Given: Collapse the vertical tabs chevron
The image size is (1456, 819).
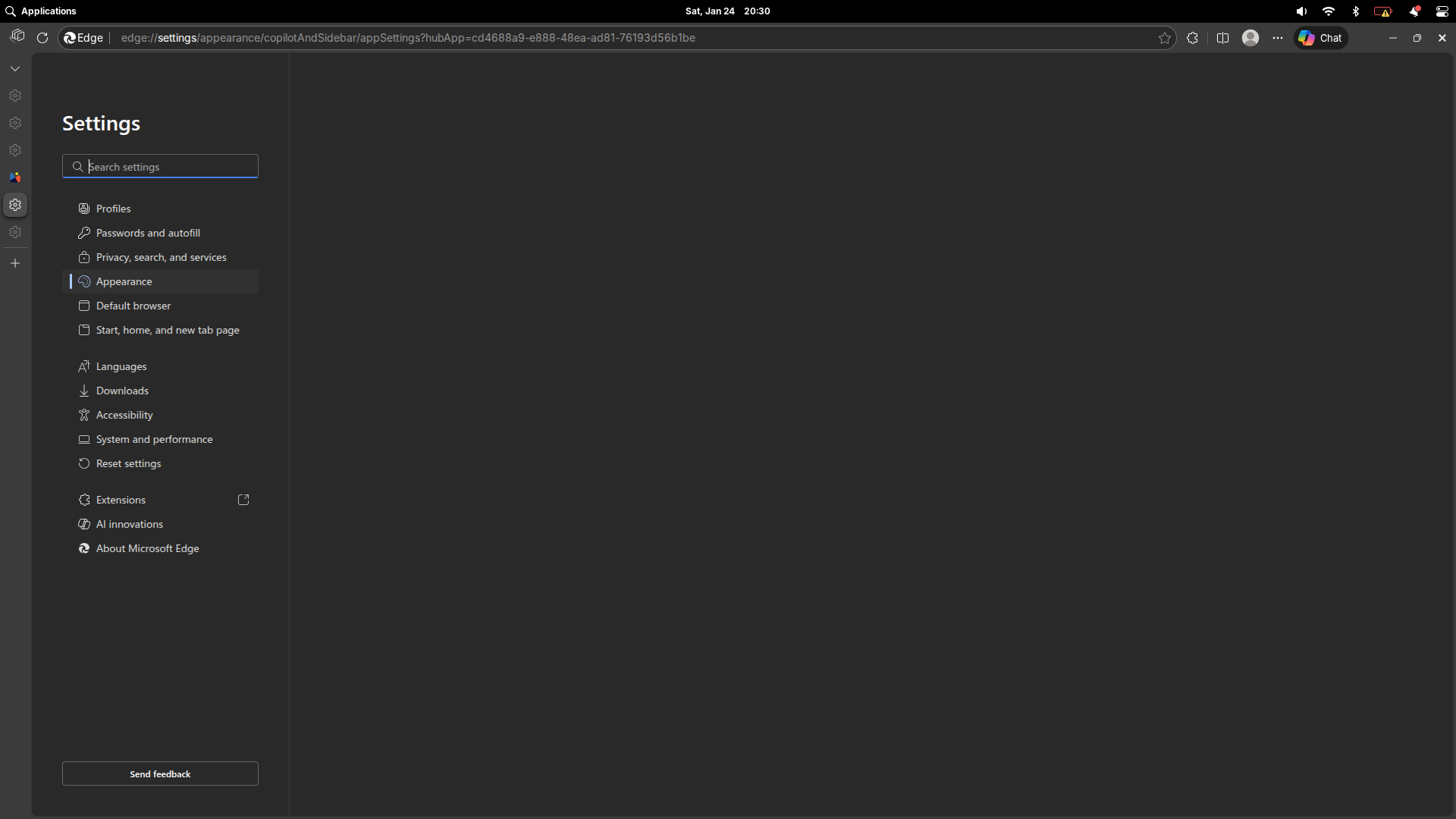Looking at the screenshot, I should [15, 68].
